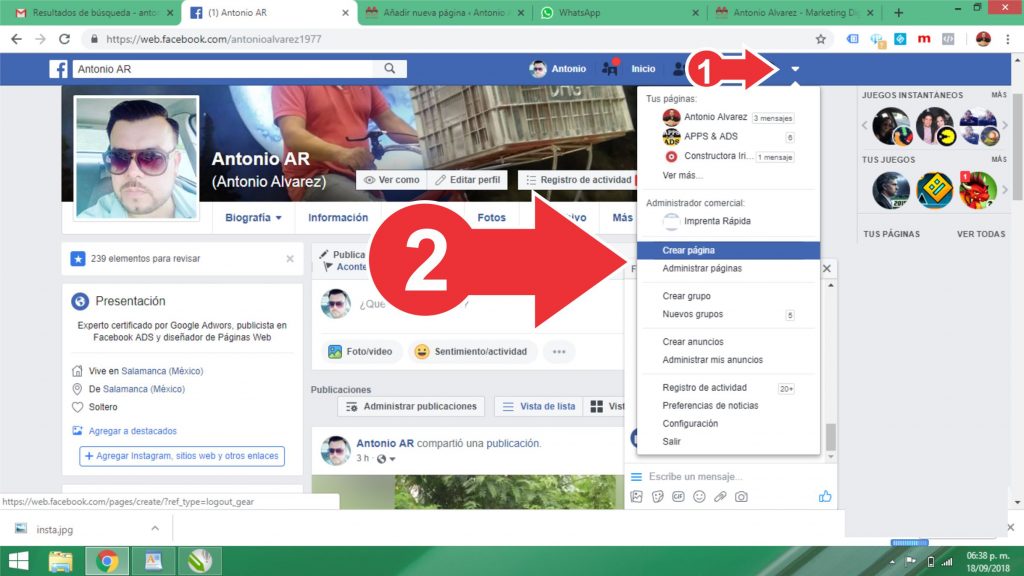Click Agregar a destacados link
Image resolution: width=1024 pixels, height=576 pixels.
point(133,431)
